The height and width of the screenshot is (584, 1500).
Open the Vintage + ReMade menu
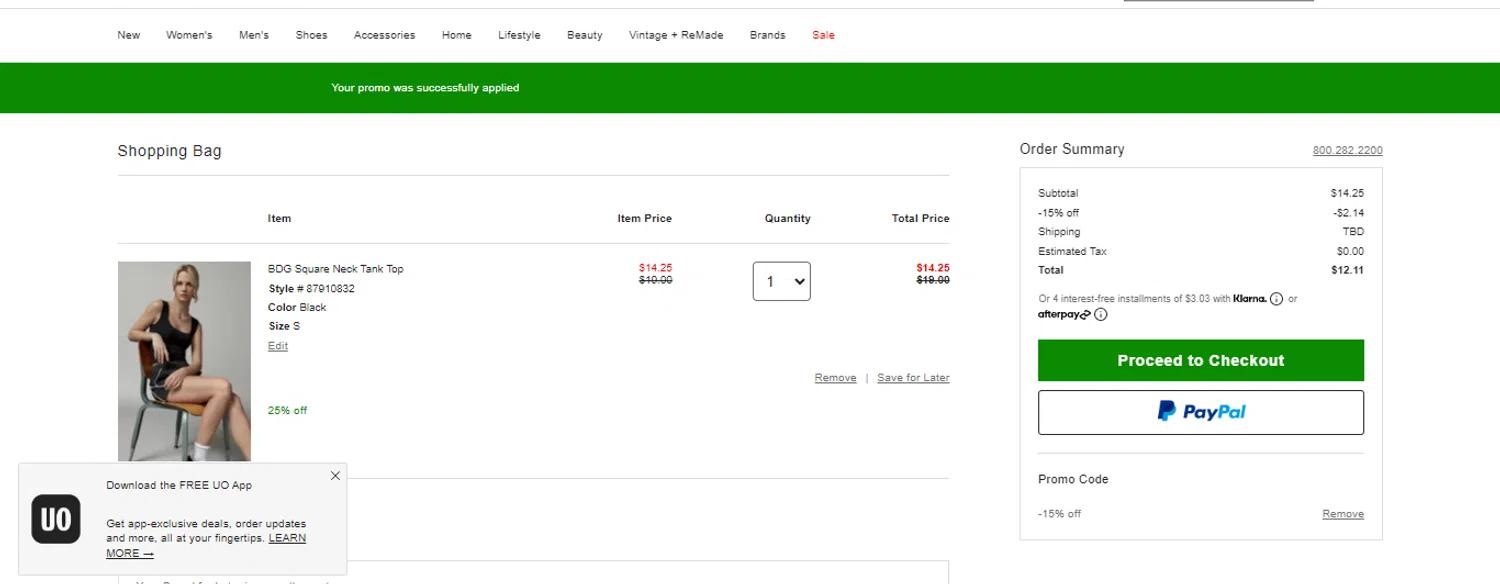click(675, 35)
